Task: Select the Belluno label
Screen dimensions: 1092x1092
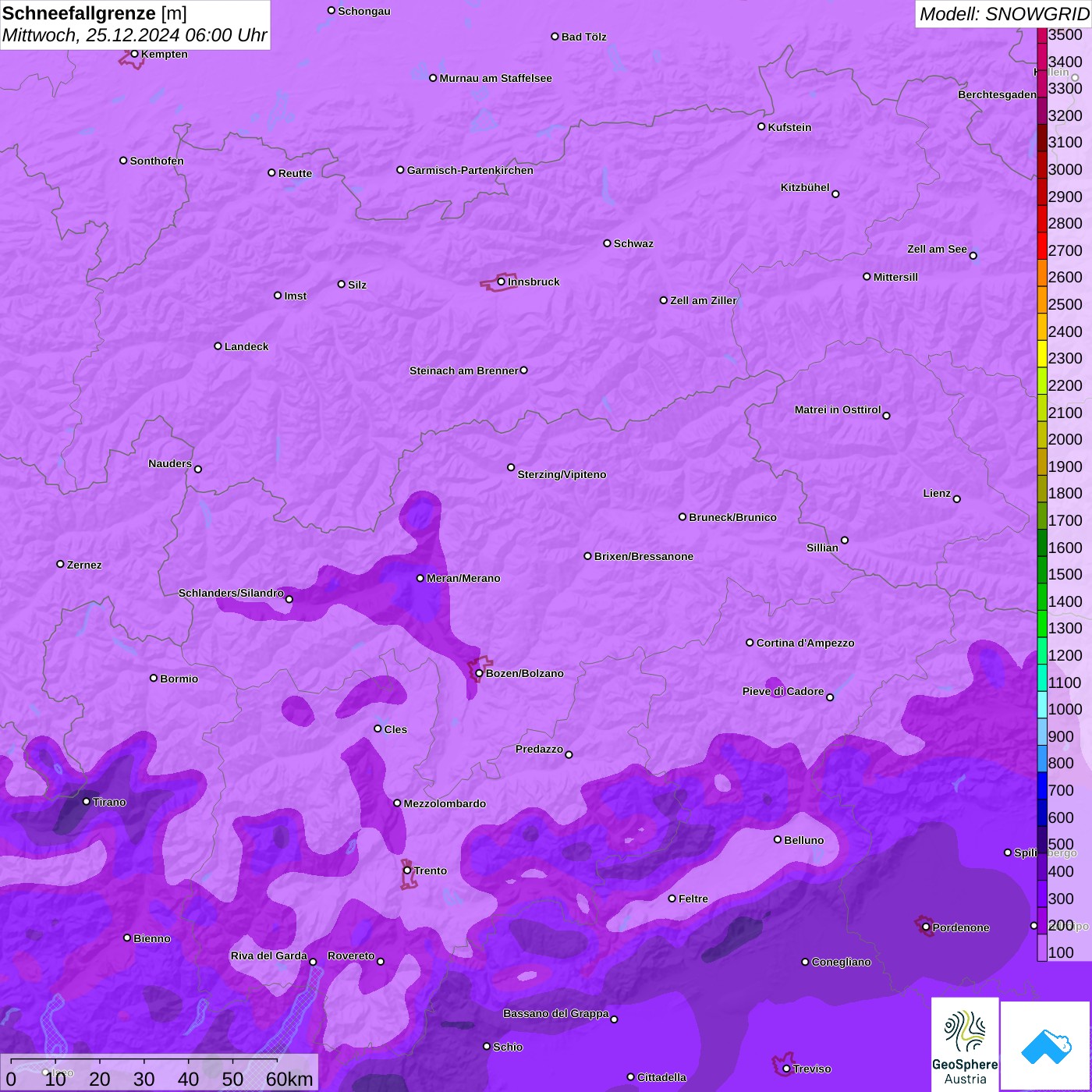Action: 803,840
